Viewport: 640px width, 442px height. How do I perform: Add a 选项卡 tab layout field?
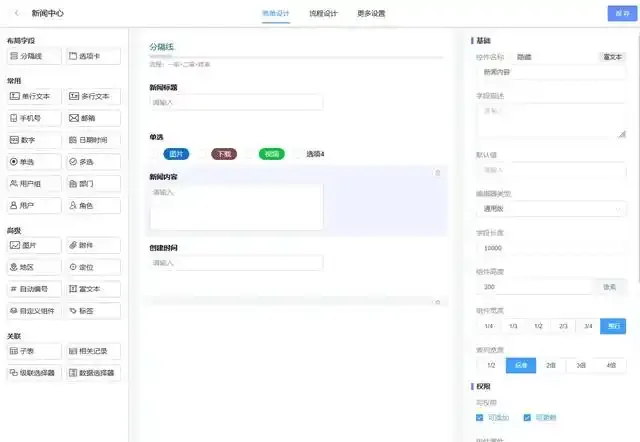tap(93, 56)
